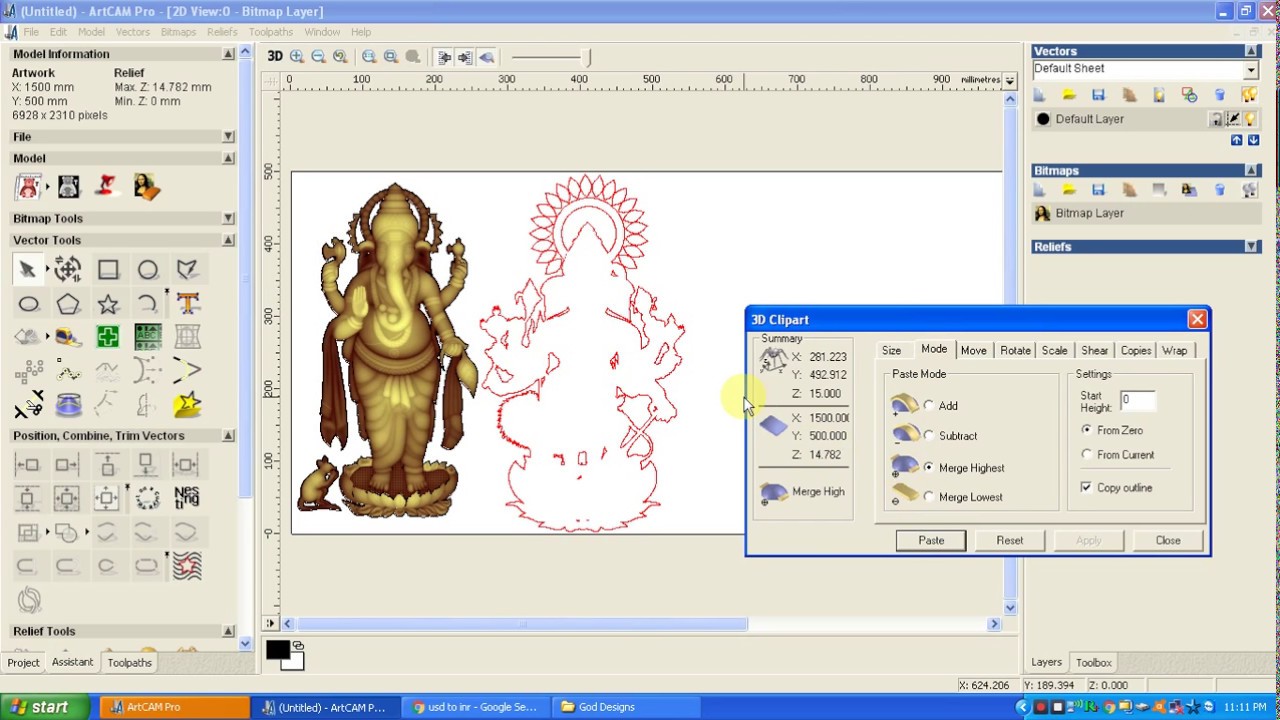Open the Vectors menu
The image size is (1280, 720).
(x=132, y=32)
